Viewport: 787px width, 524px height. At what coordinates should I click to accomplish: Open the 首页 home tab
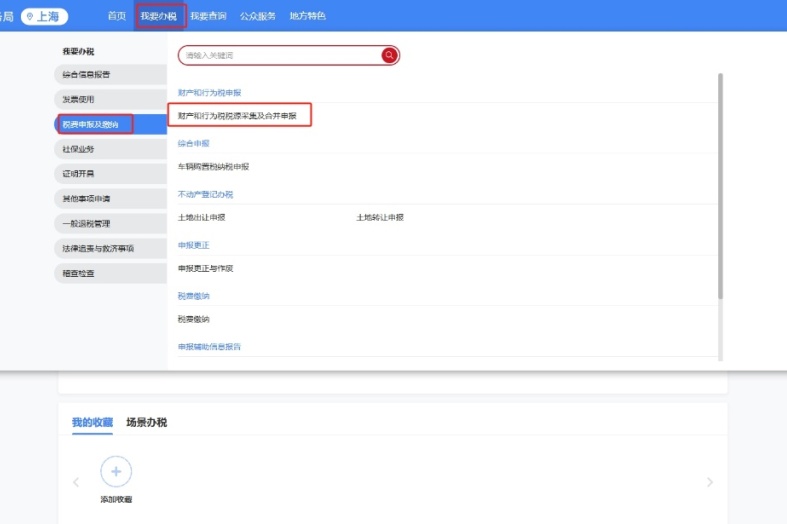point(117,16)
